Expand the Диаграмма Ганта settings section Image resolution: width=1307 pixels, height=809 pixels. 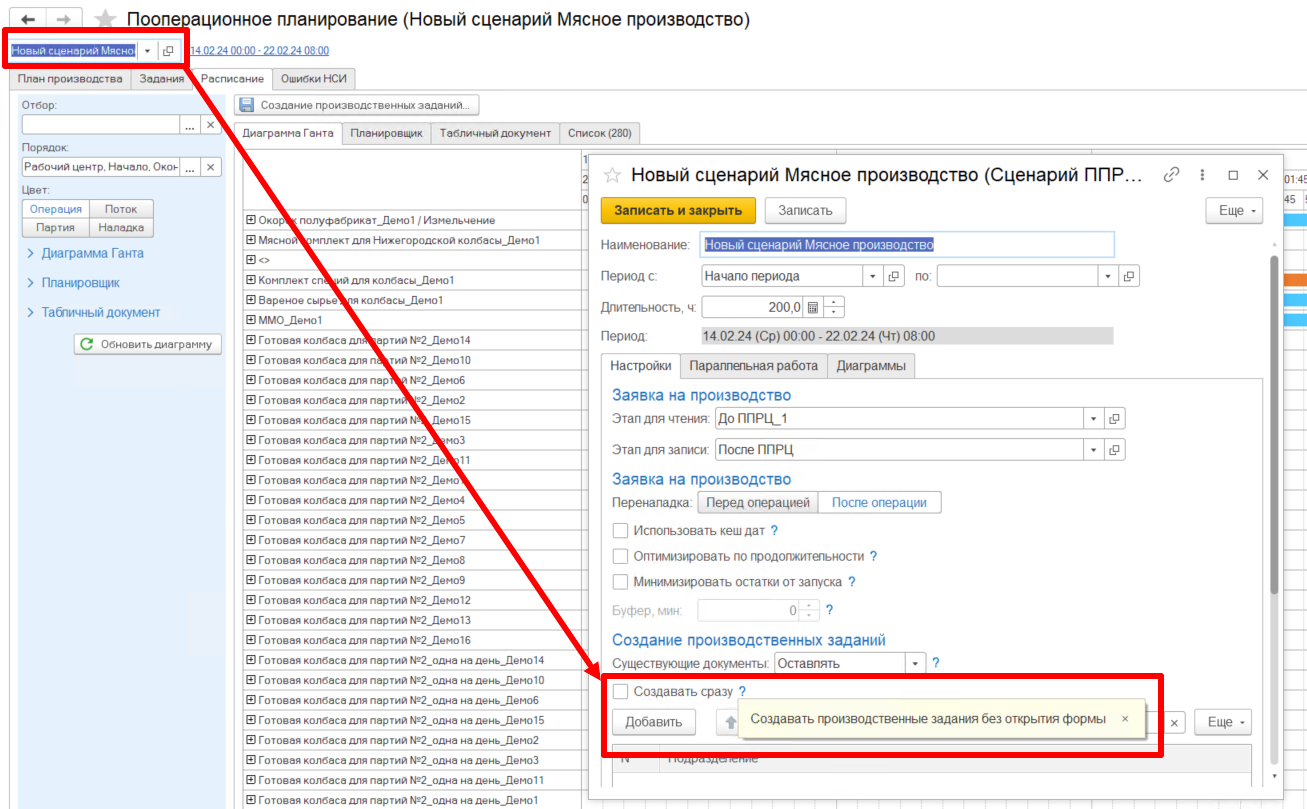92,253
